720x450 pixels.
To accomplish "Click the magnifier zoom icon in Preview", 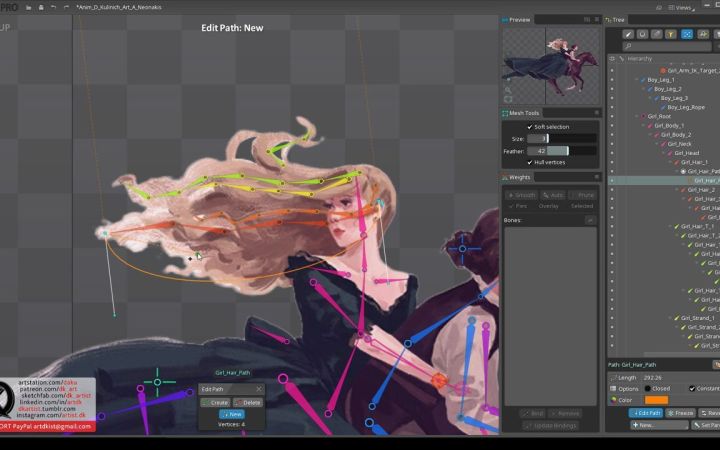I will [x=508, y=90].
